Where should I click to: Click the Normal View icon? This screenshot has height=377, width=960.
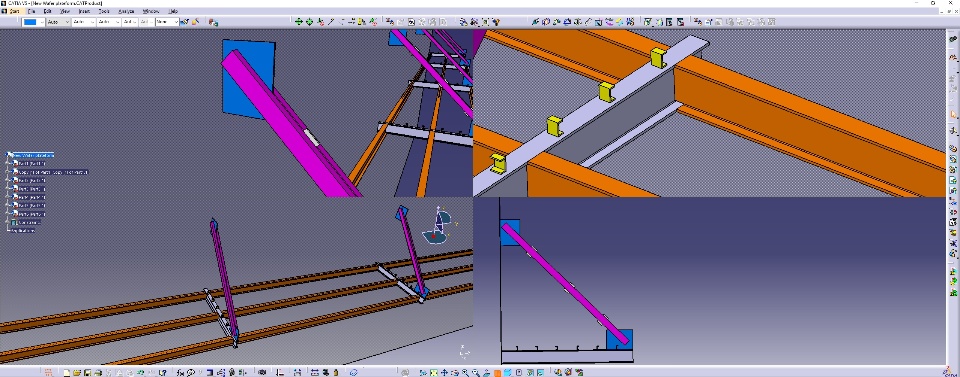487,372
